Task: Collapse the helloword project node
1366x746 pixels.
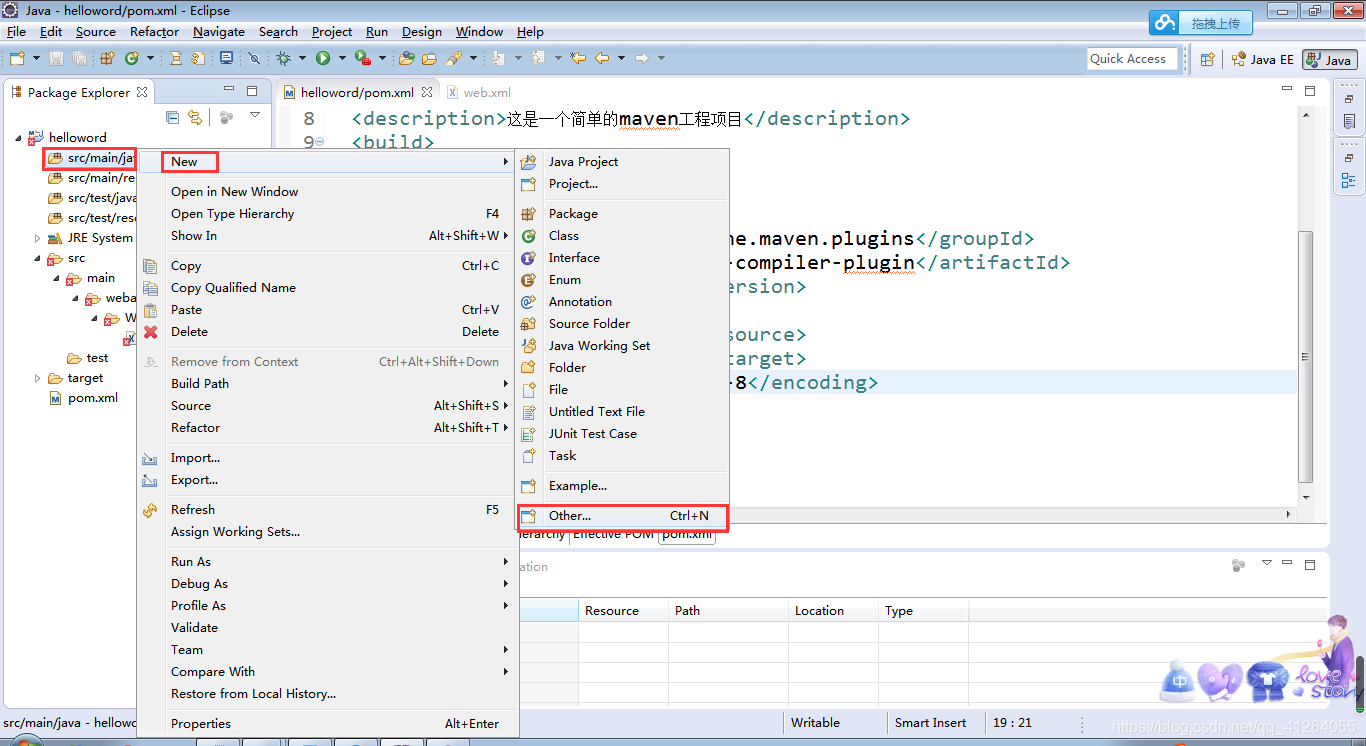Action: click(18, 137)
